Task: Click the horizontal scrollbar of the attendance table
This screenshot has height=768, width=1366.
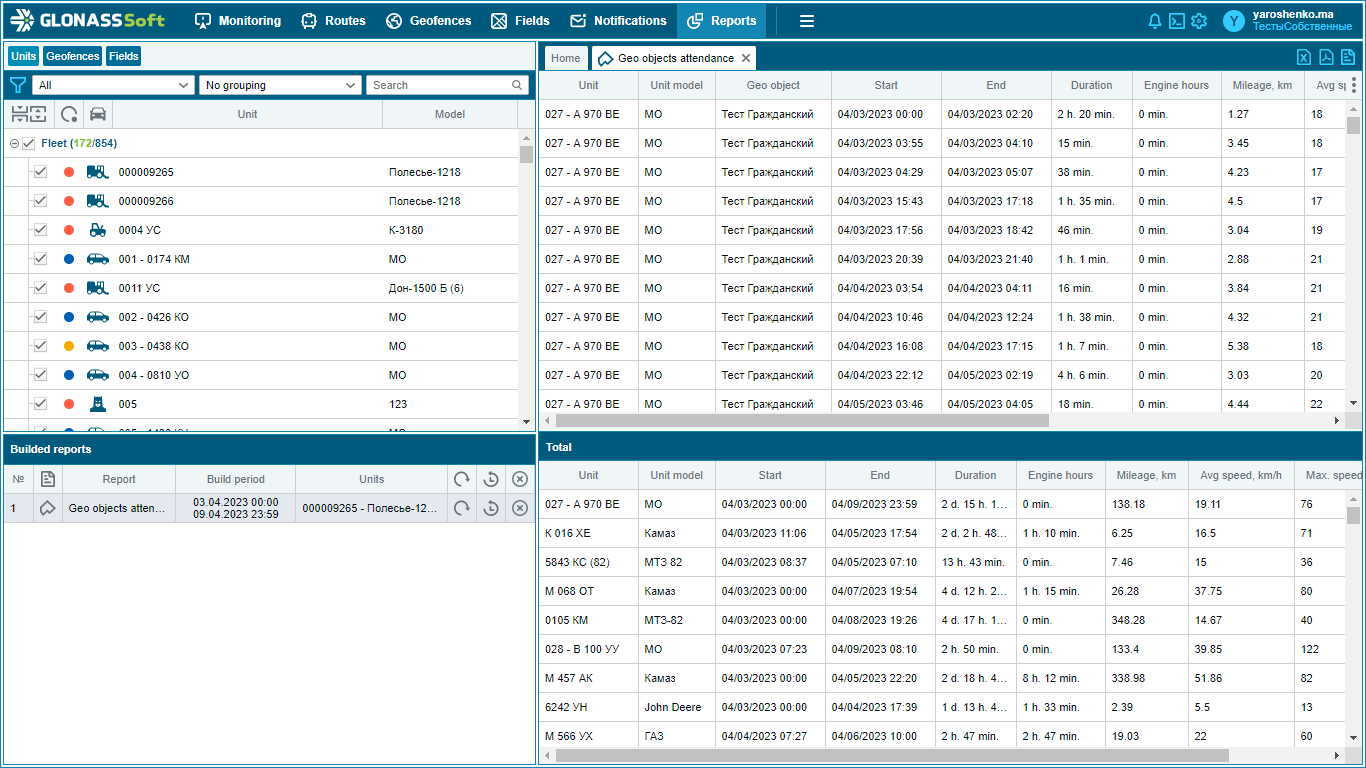Action: [x=802, y=420]
